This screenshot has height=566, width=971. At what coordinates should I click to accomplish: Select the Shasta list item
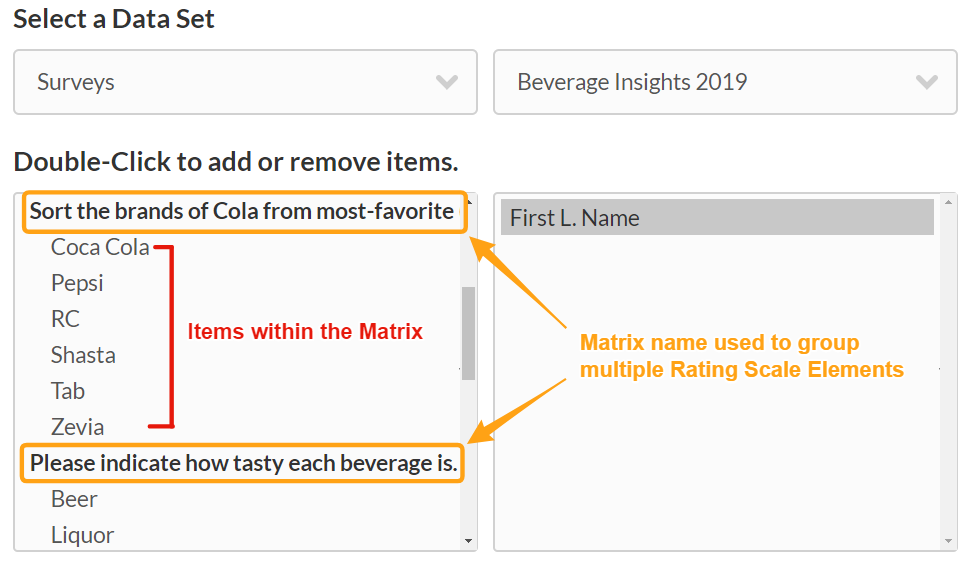(83, 355)
